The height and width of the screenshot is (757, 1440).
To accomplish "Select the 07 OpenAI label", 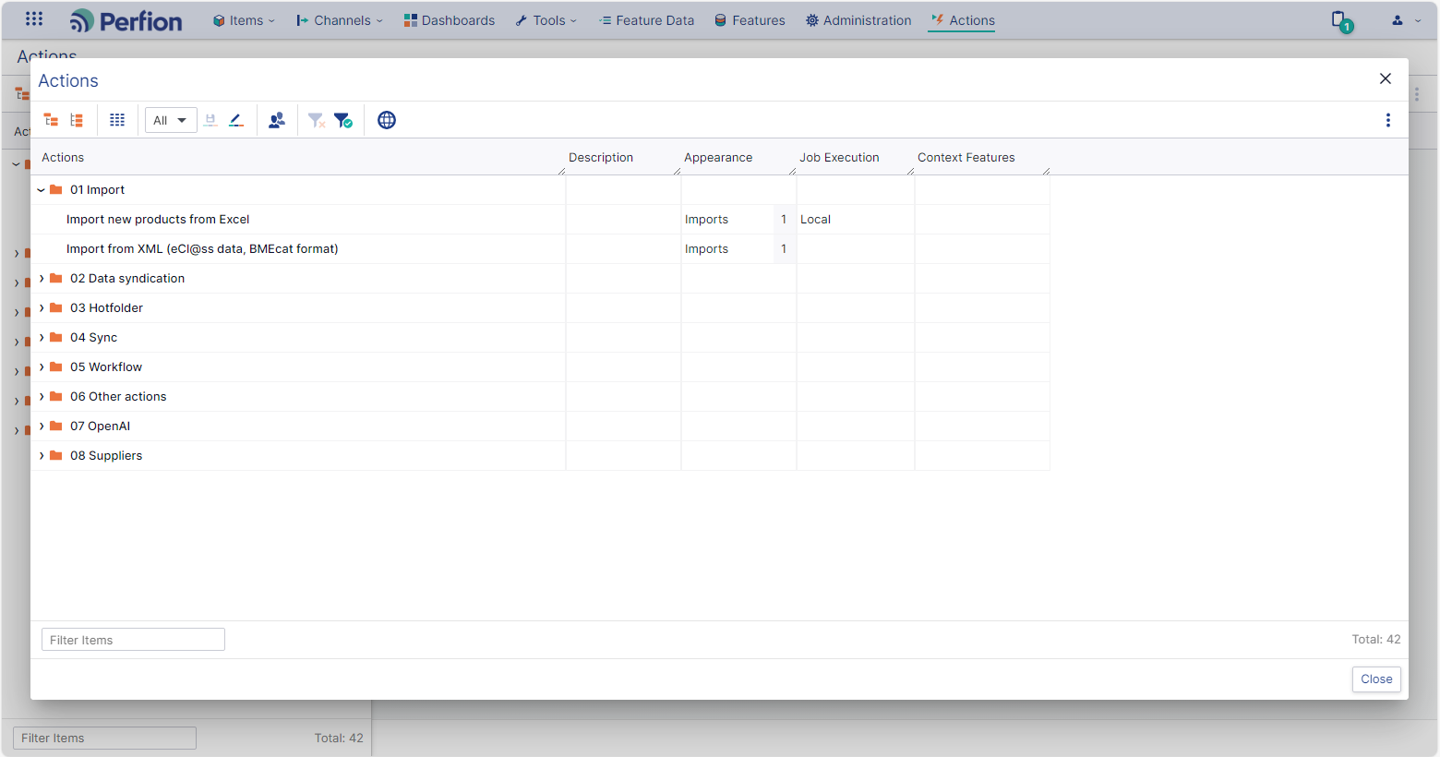I will click(x=100, y=426).
